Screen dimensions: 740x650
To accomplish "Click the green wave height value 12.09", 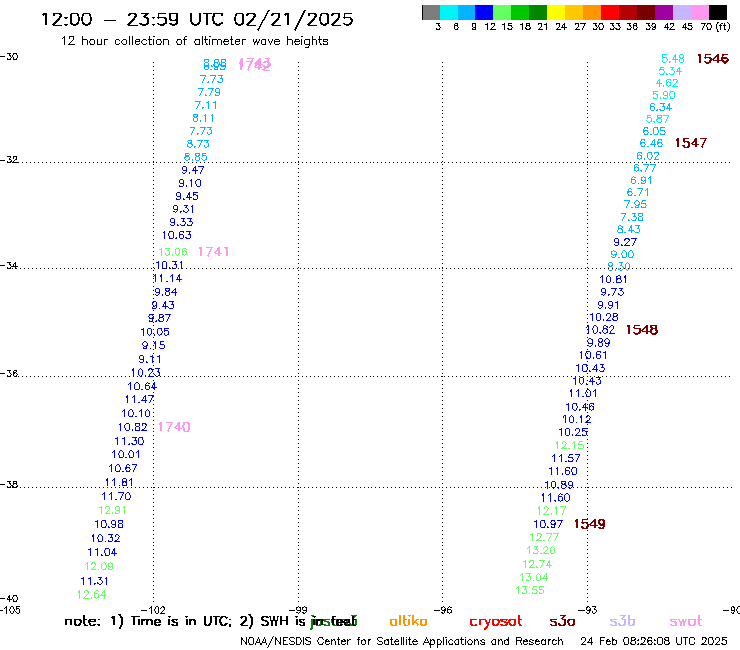I will (x=99, y=566).
